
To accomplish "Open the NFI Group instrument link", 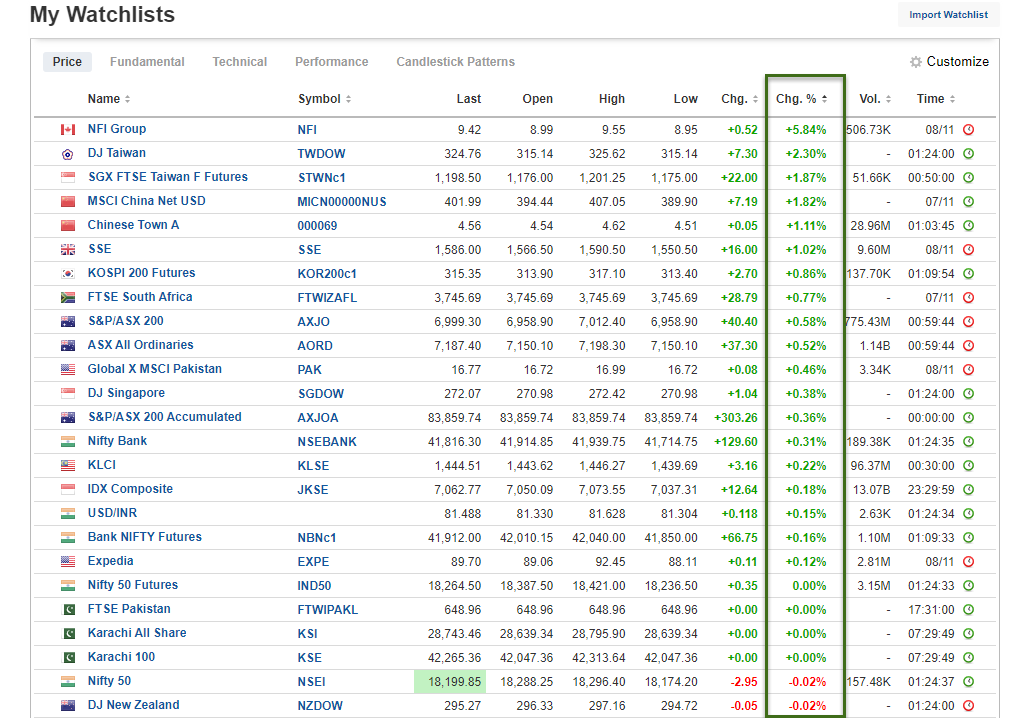I will click(116, 129).
